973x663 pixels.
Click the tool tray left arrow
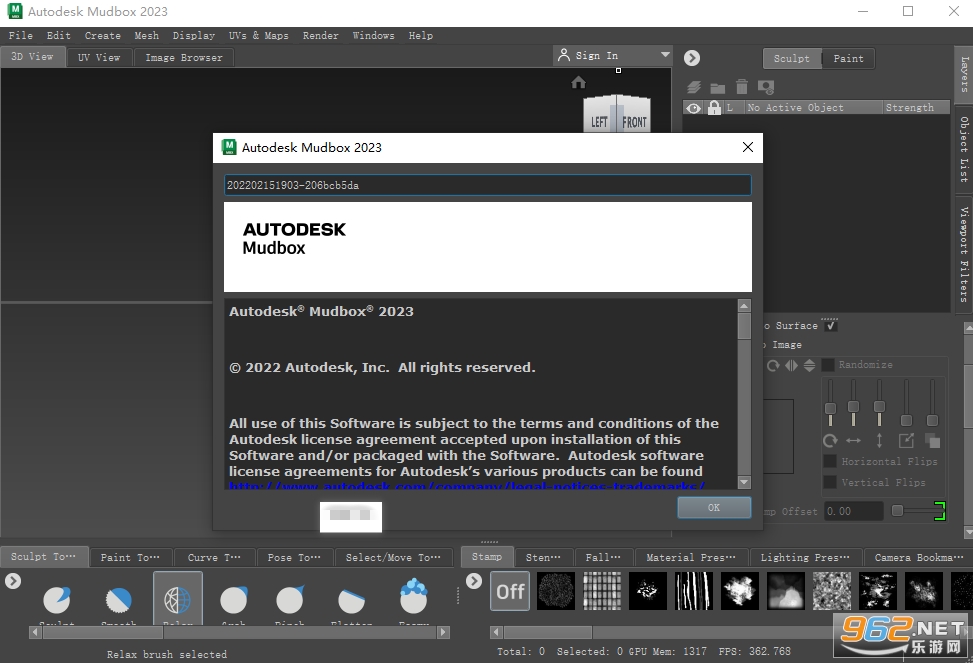(x=35, y=632)
